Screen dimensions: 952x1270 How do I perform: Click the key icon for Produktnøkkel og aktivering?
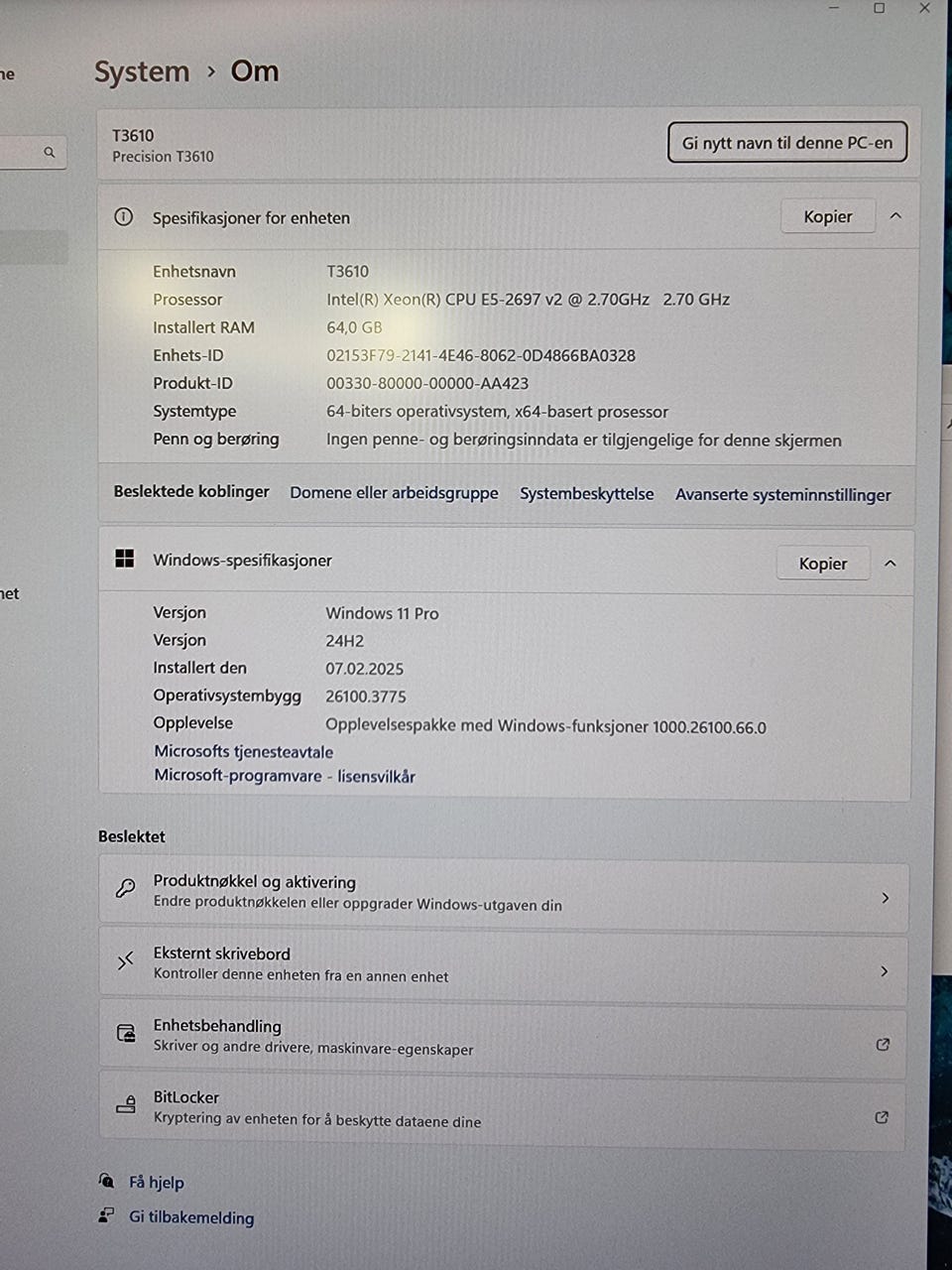pyautogui.click(x=126, y=888)
